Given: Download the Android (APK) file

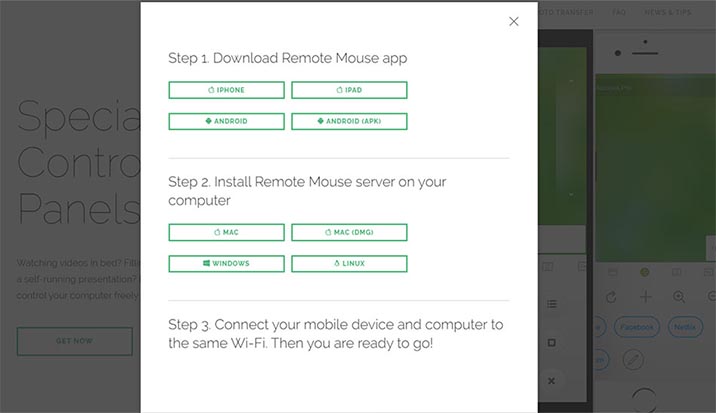Looking at the screenshot, I should click(x=349, y=122).
